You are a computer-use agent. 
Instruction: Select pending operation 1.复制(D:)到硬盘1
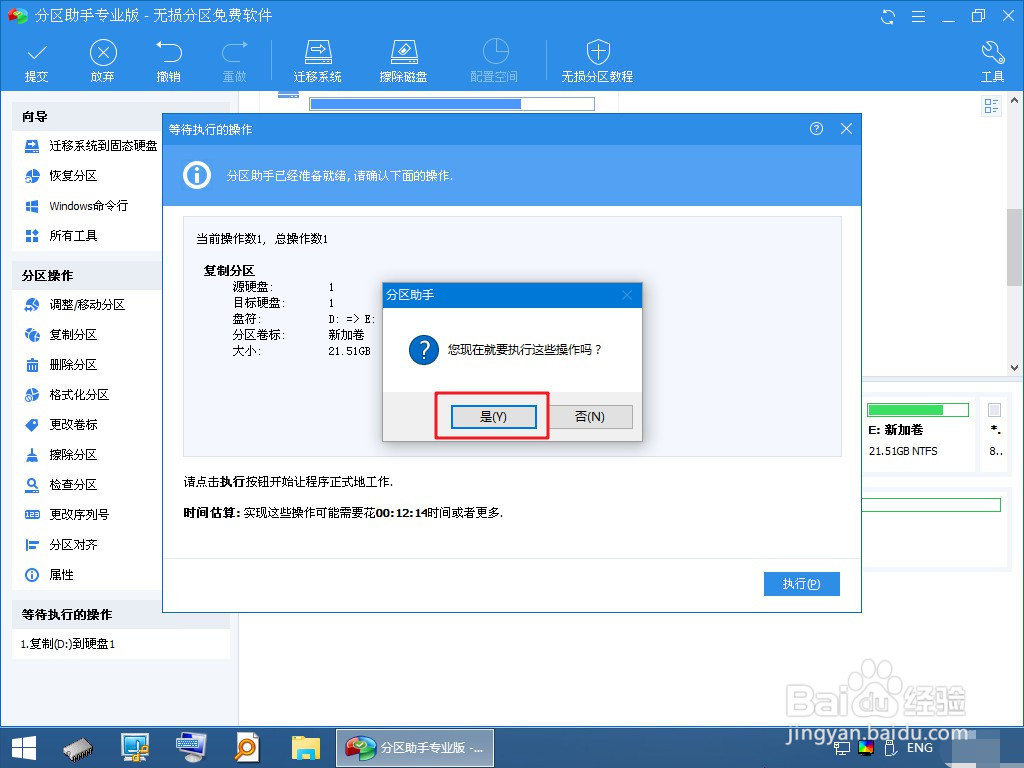tap(68, 644)
